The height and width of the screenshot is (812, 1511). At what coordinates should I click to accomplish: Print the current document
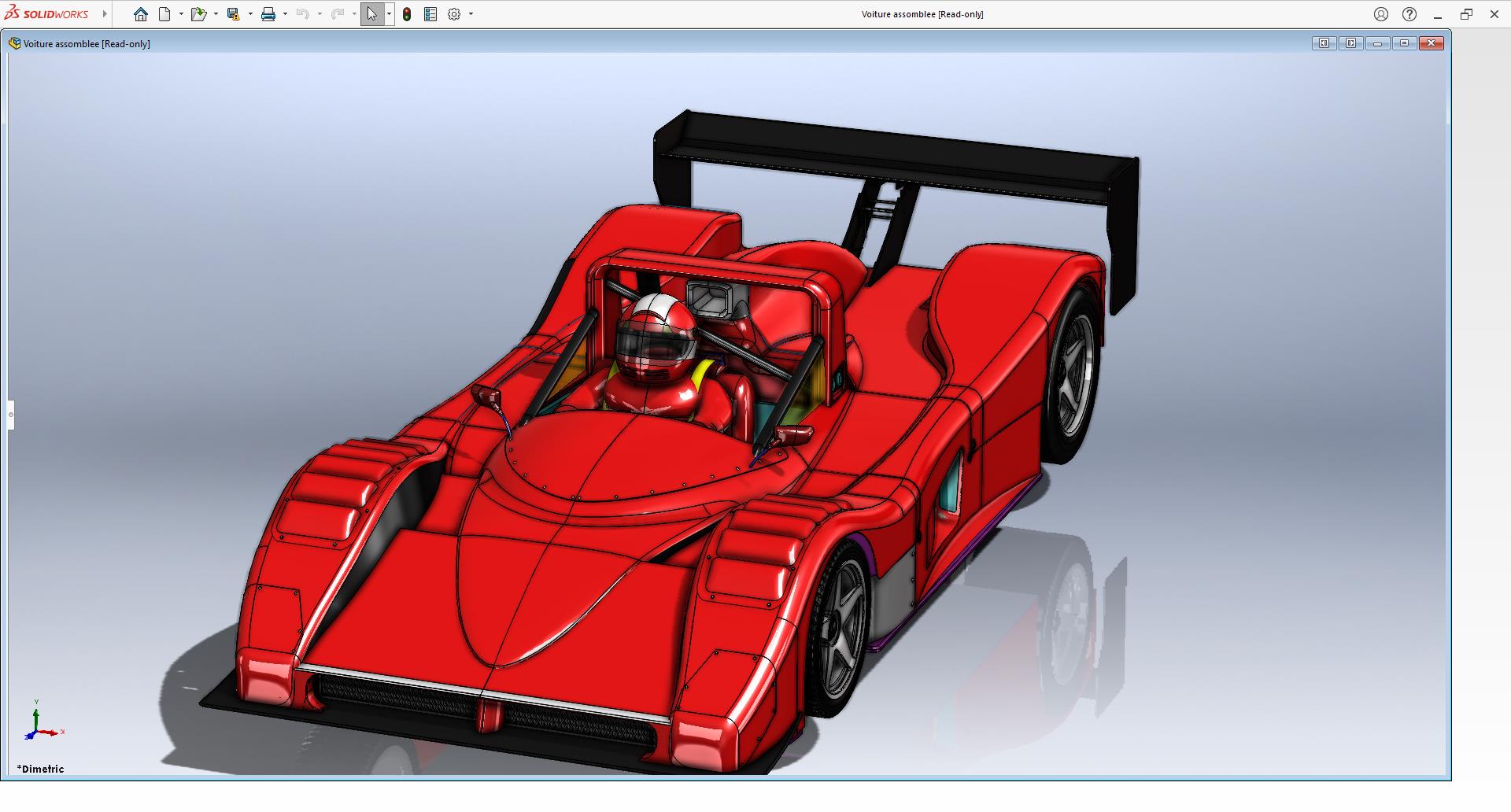pyautogui.click(x=268, y=14)
